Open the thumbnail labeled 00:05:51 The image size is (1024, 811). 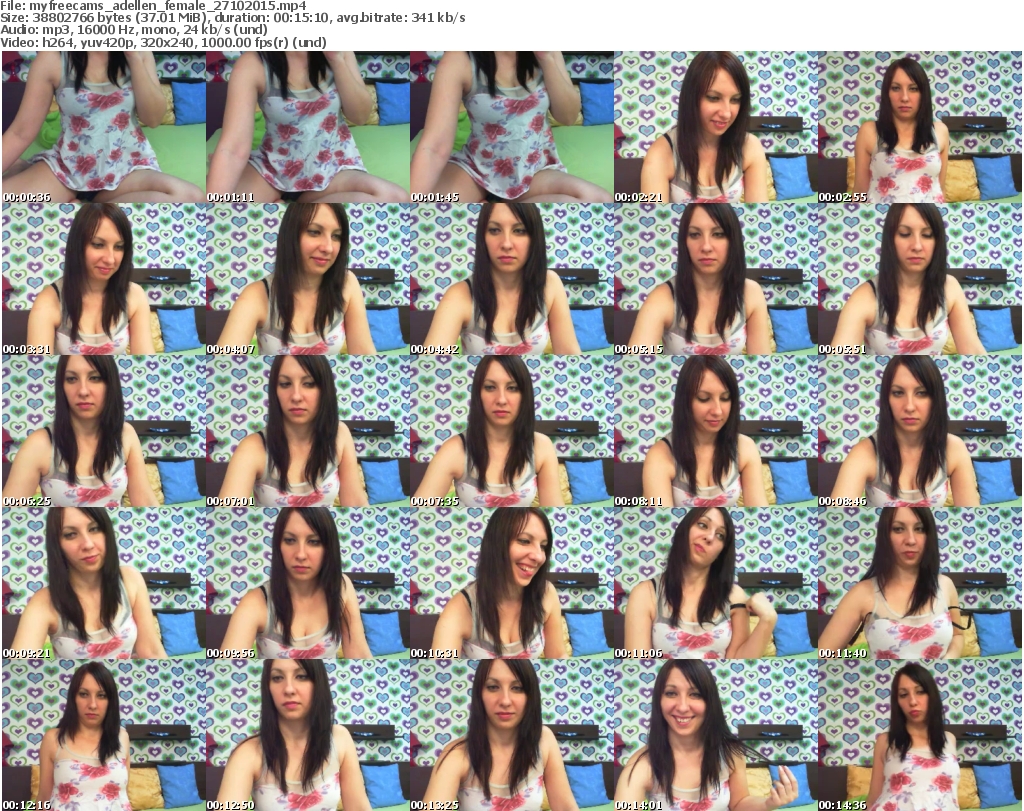point(919,279)
